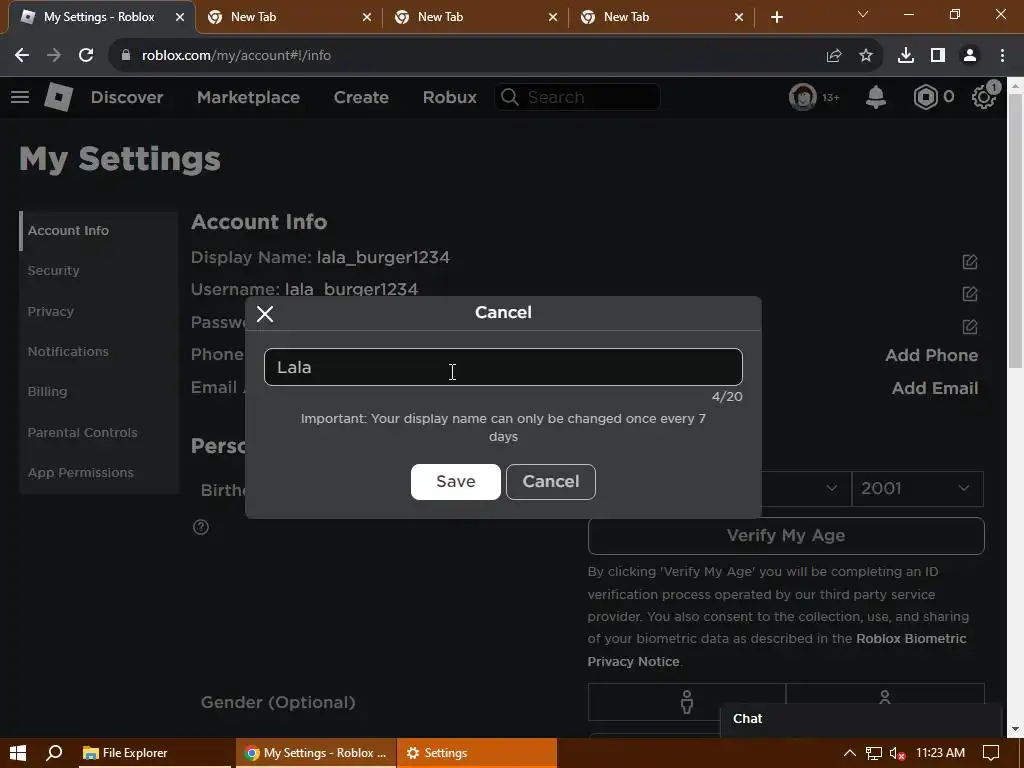The width and height of the screenshot is (1024, 768).
Task: Click Cancel button in the dialog
Action: click(x=551, y=482)
